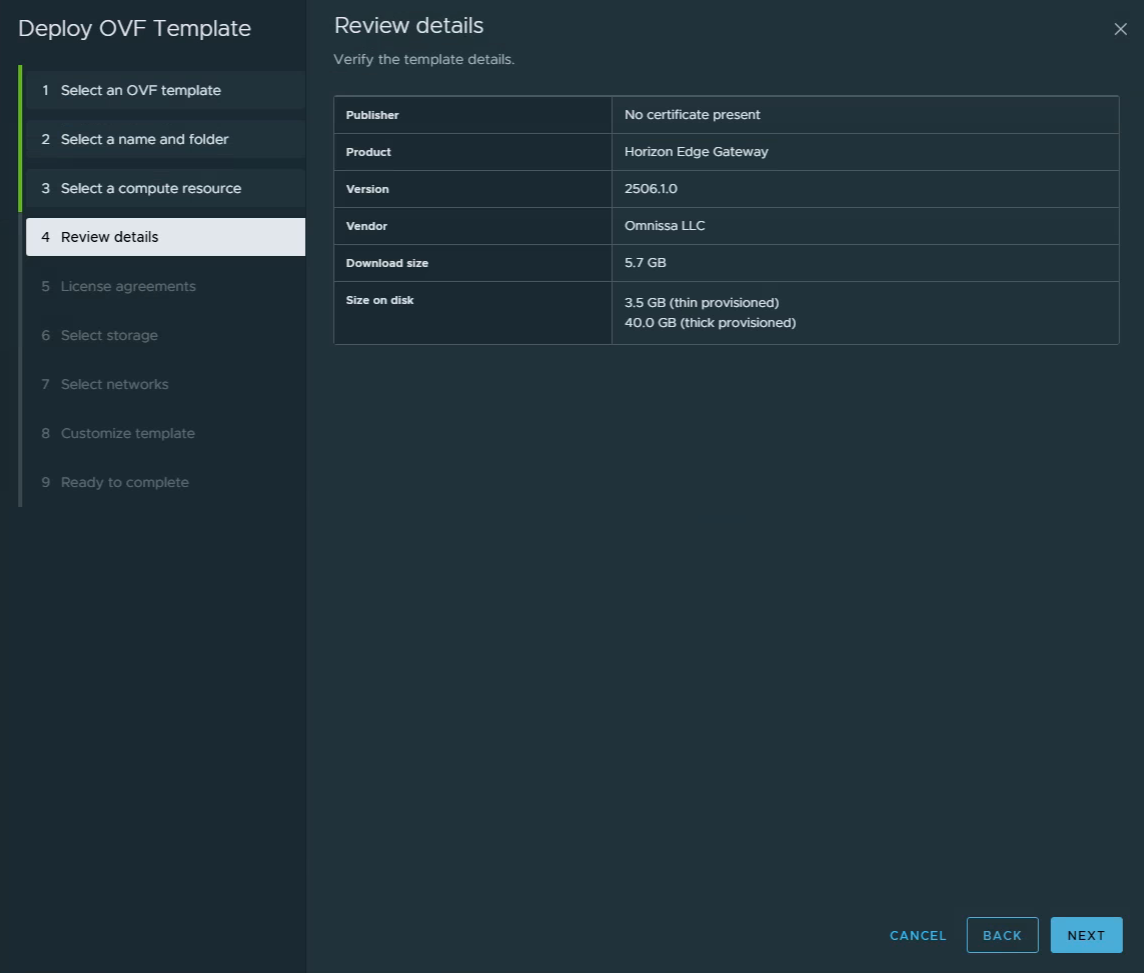Image resolution: width=1144 pixels, height=973 pixels.
Task: Close the Deploy OVF Template dialog
Action: point(1120,29)
